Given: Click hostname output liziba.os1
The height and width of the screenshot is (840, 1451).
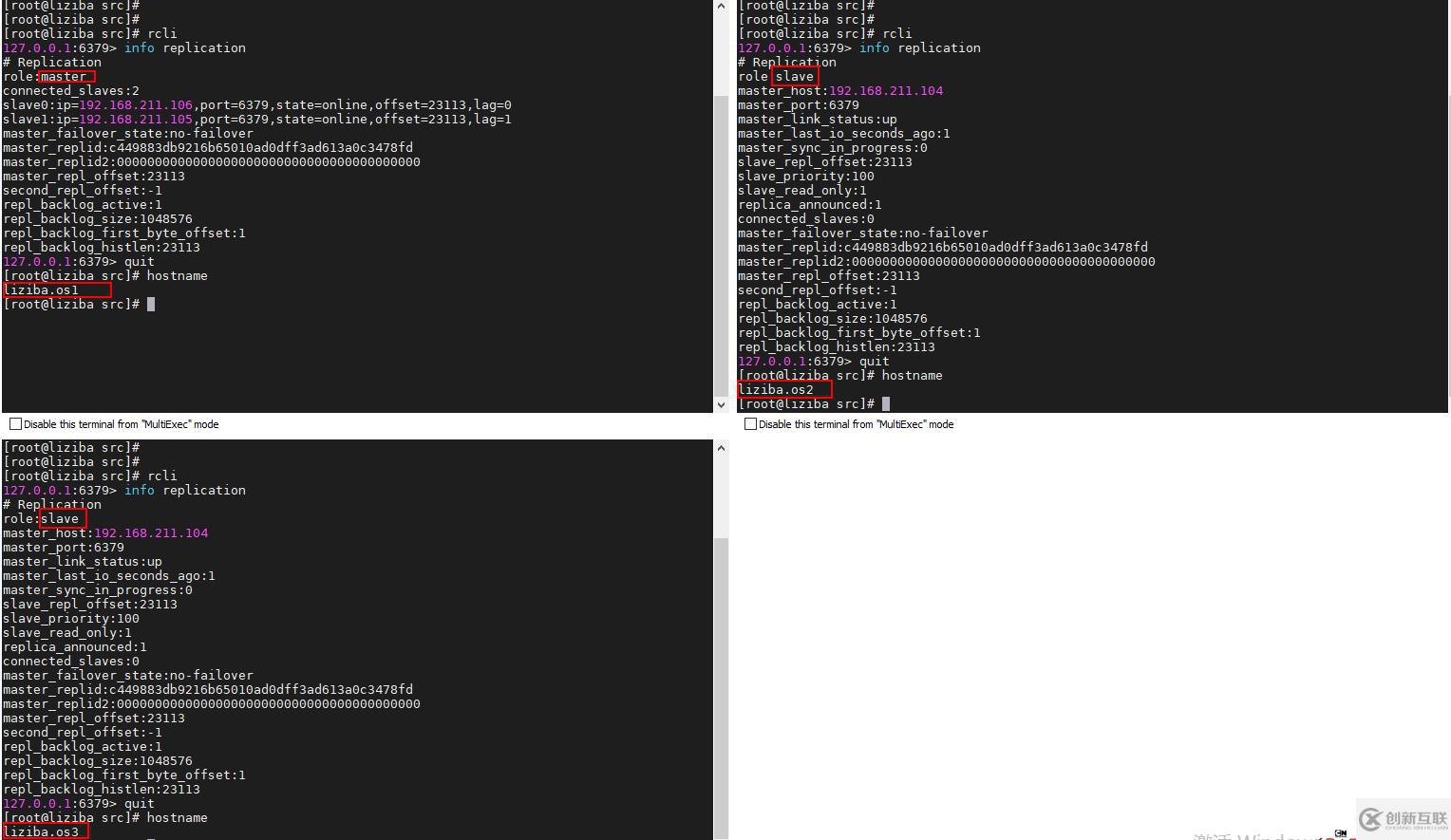Looking at the screenshot, I should (42, 290).
